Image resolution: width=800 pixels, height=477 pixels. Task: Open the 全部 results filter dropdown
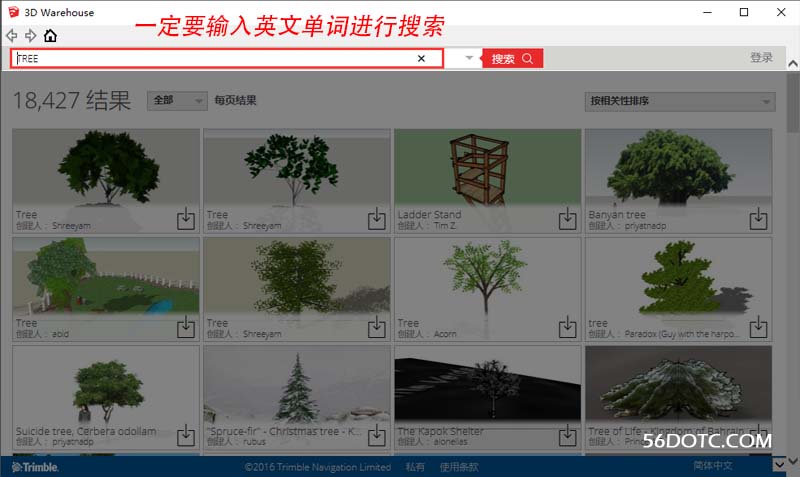pyautogui.click(x=177, y=101)
